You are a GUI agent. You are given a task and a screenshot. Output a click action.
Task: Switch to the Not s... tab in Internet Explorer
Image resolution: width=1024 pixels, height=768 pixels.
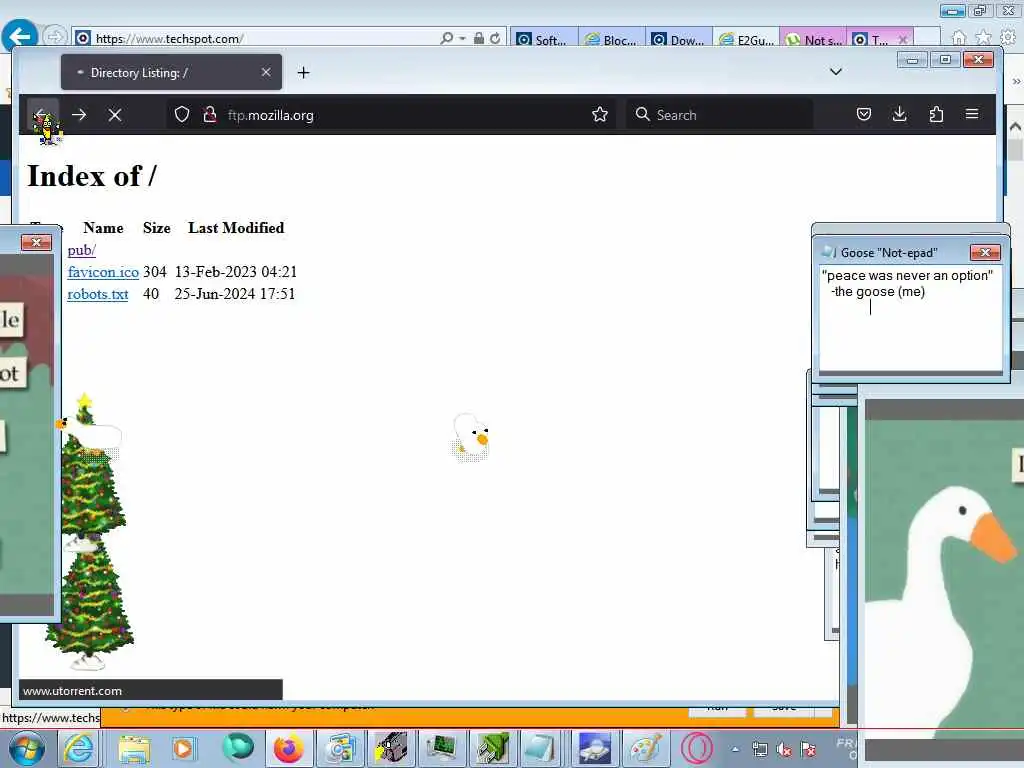pos(815,39)
